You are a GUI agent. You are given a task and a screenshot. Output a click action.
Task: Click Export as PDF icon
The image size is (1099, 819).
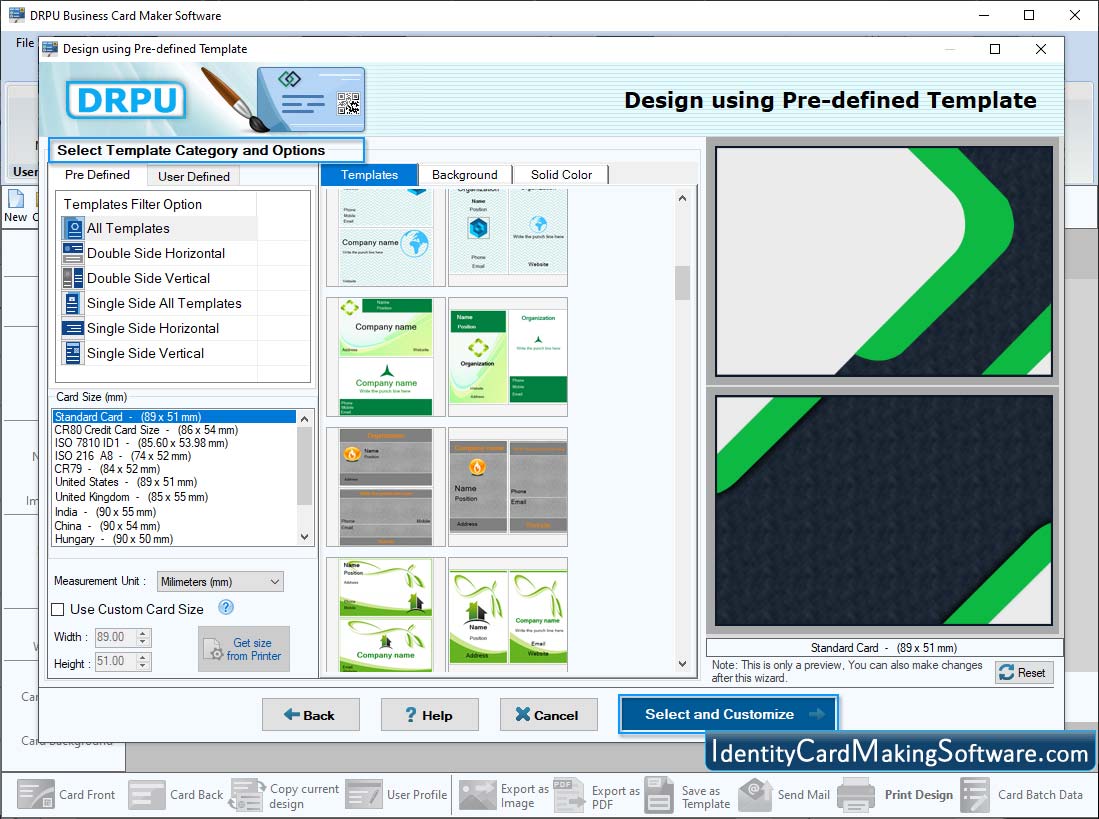click(568, 794)
